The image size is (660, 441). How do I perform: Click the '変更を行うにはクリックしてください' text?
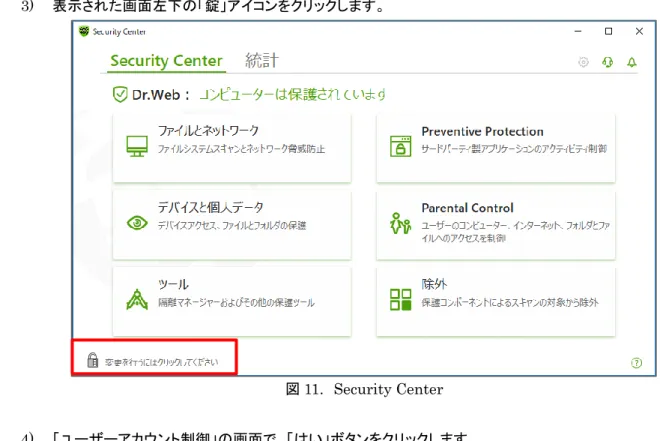click(161, 362)
